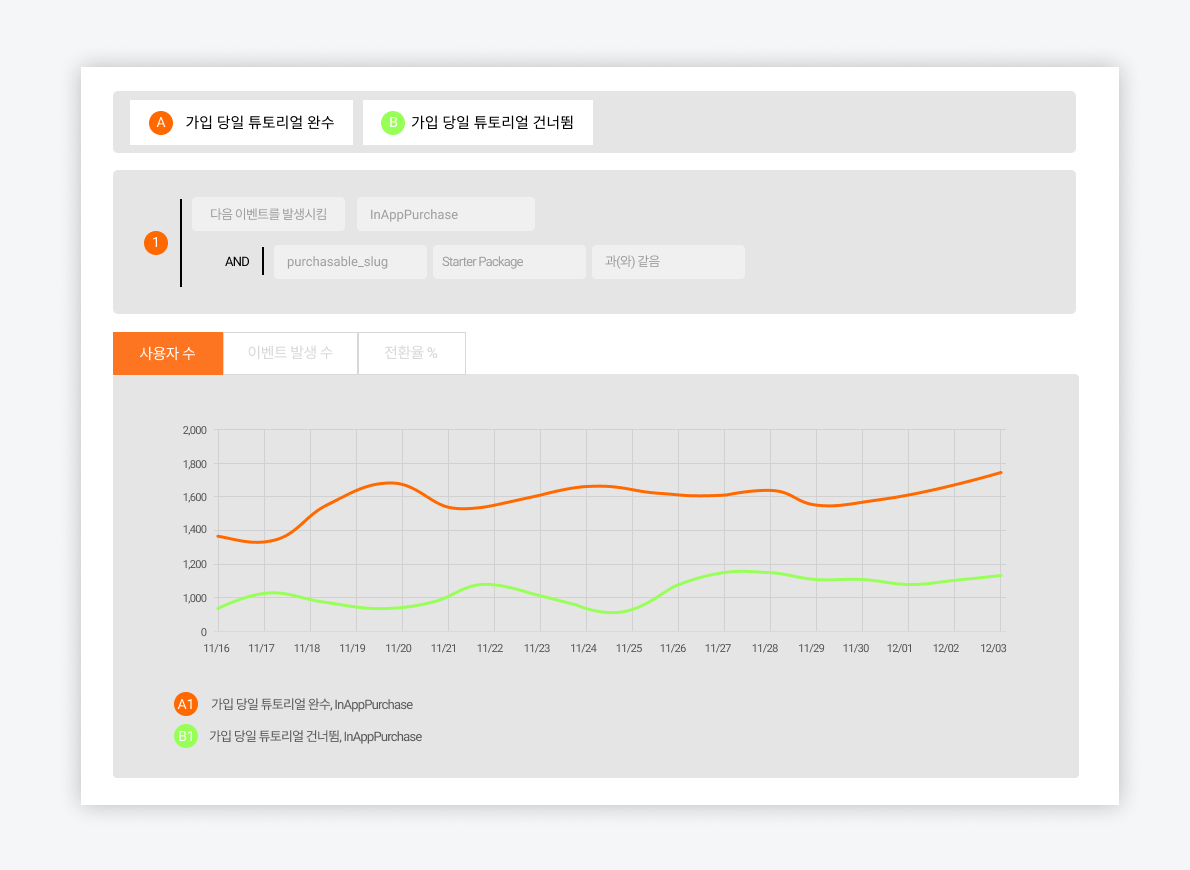Click the AND operator label
1190x870 pixels.
pos(237,262)
